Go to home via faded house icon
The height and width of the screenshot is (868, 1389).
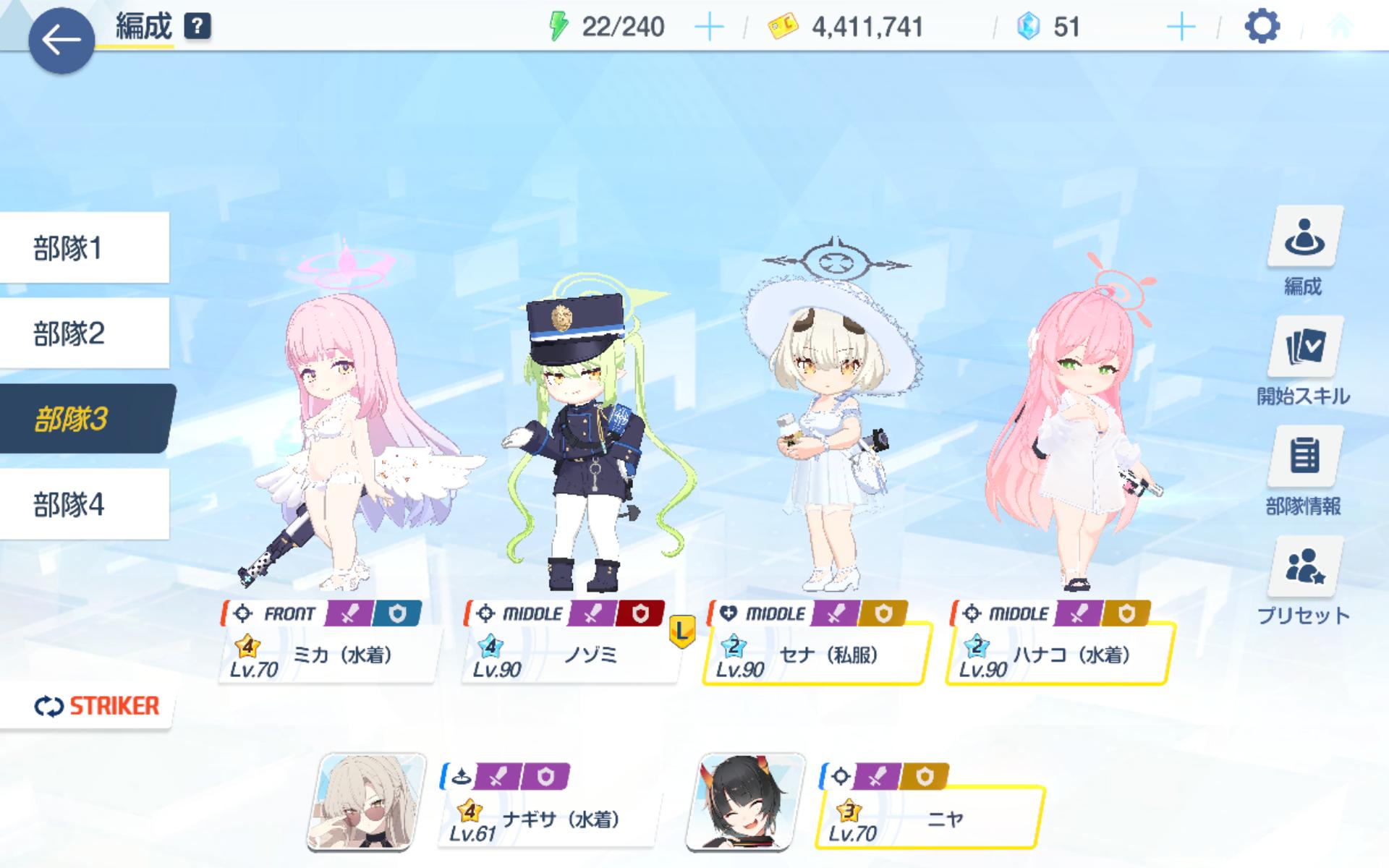[1340, 27]
